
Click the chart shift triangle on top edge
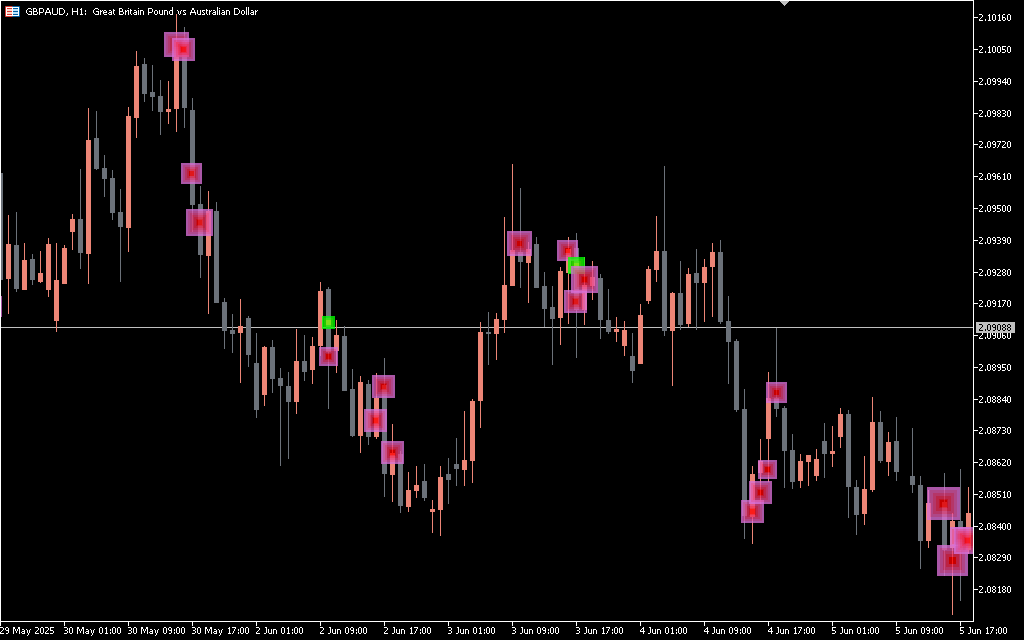pyautogui.click(x=784, y=4)
